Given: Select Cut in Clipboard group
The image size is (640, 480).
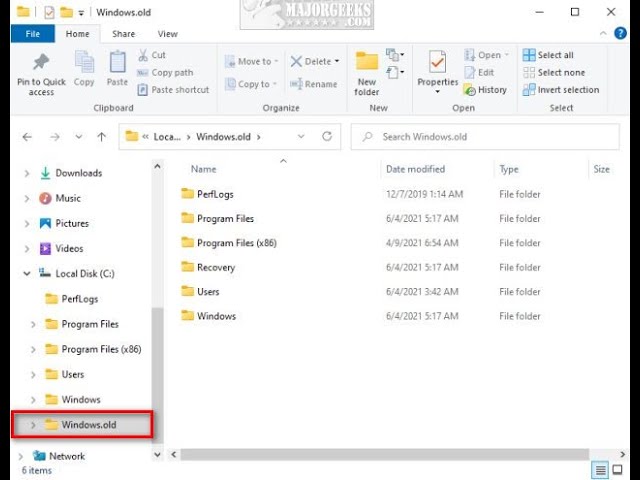Looking at the screenshot, I should coord(152,55).
